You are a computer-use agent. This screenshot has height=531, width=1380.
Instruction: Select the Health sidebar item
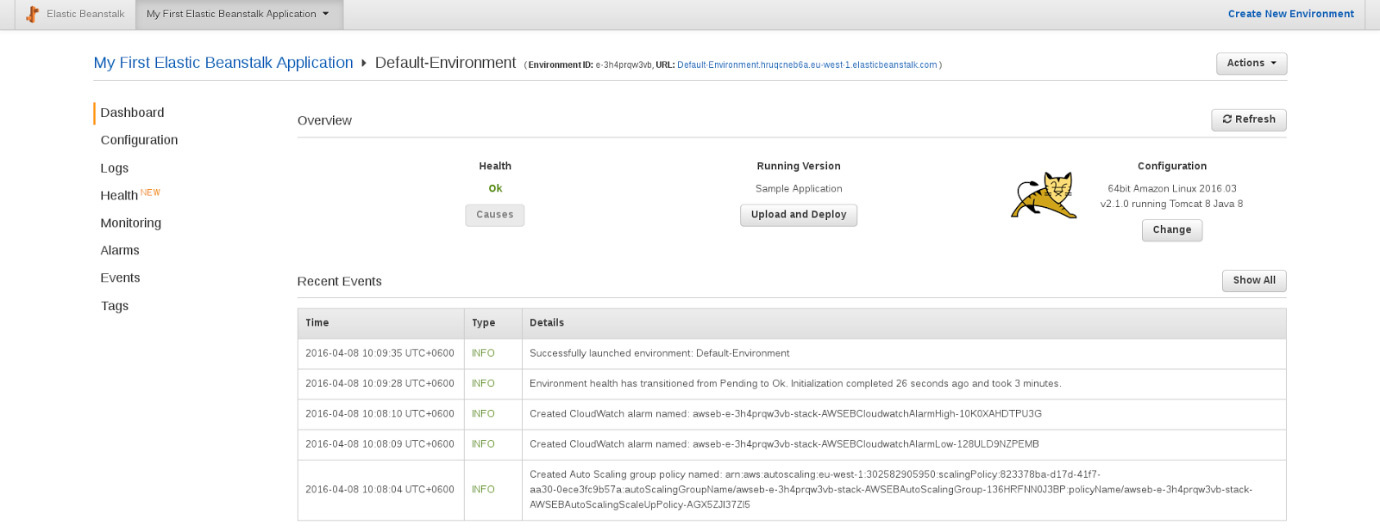[x=119, y=195]
